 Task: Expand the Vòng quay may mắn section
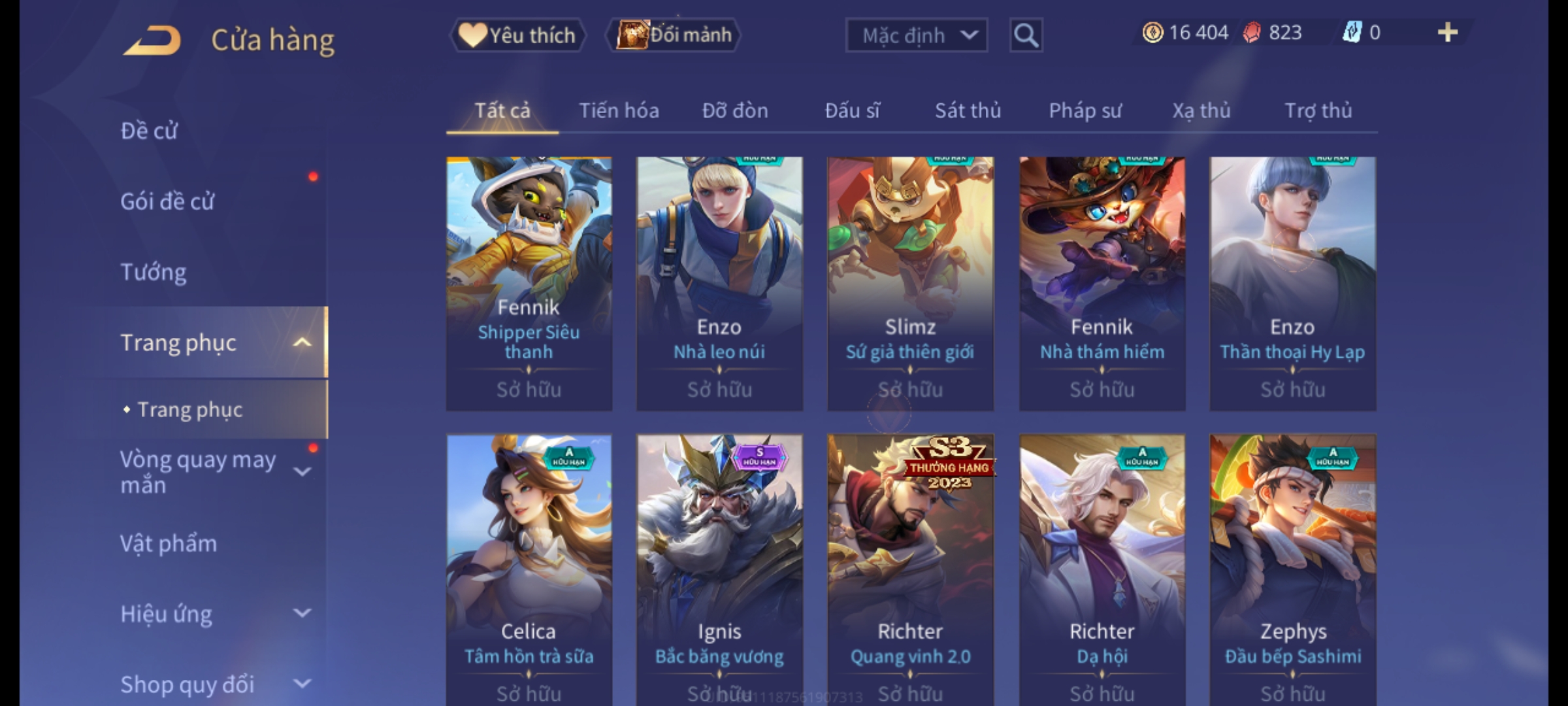coord(302,471)
